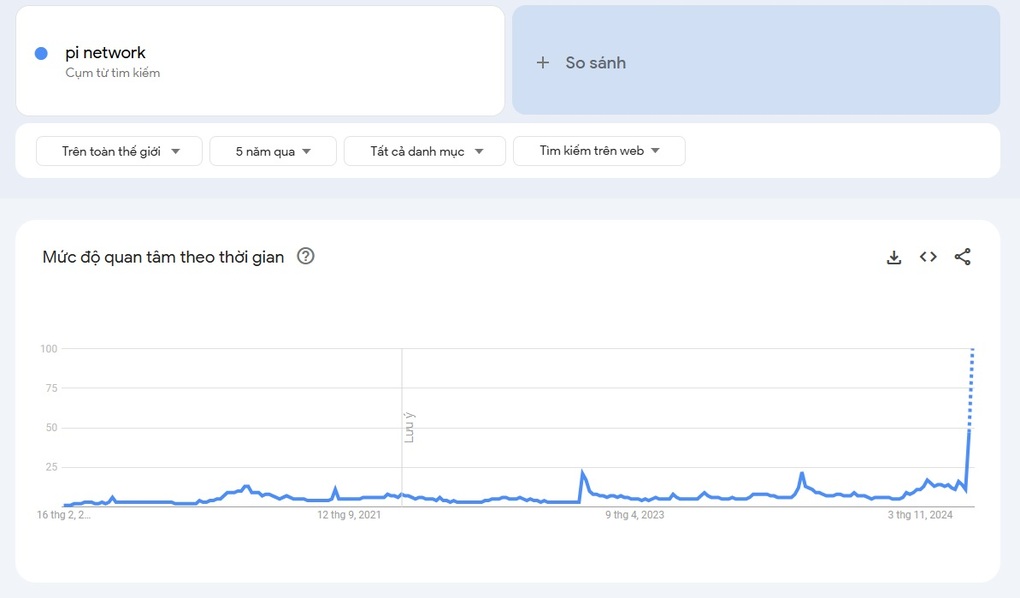The image size is (1020, 598).
Task: Click the blue dot beside pi network
Action: pos(41,53)
